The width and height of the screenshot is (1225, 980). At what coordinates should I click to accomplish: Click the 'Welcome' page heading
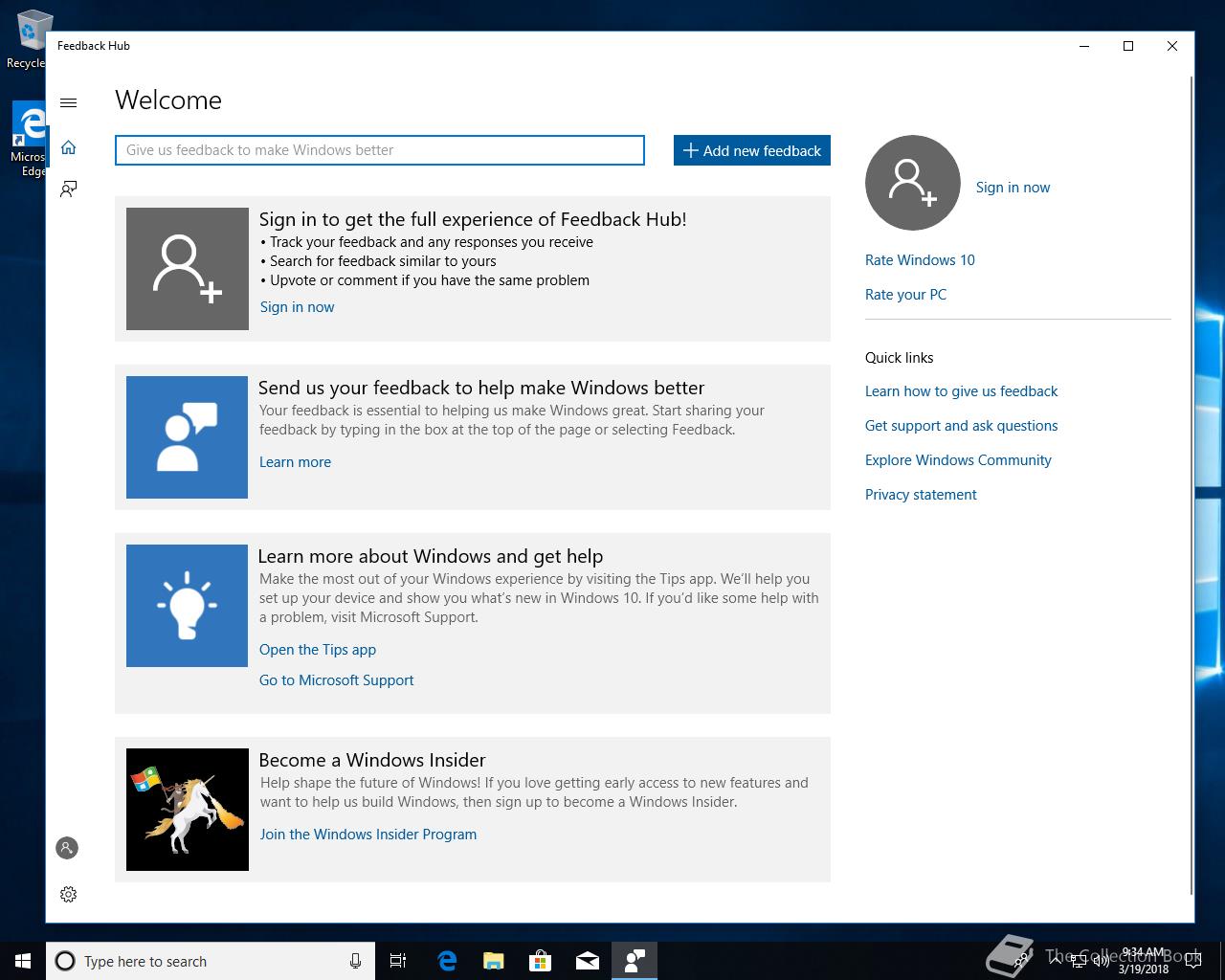[168, 100]
